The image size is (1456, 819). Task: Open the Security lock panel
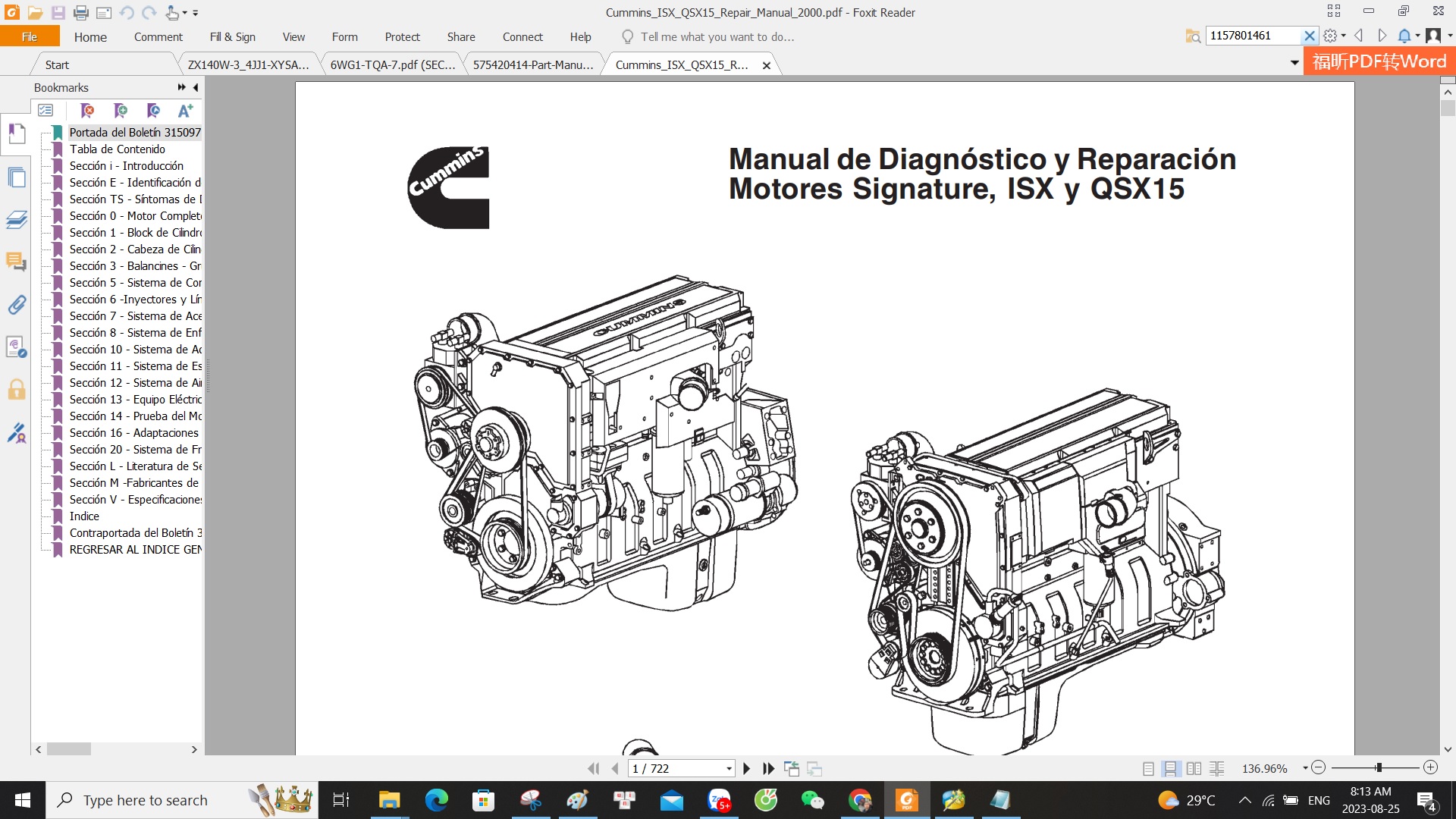click(x=16, y=390)
